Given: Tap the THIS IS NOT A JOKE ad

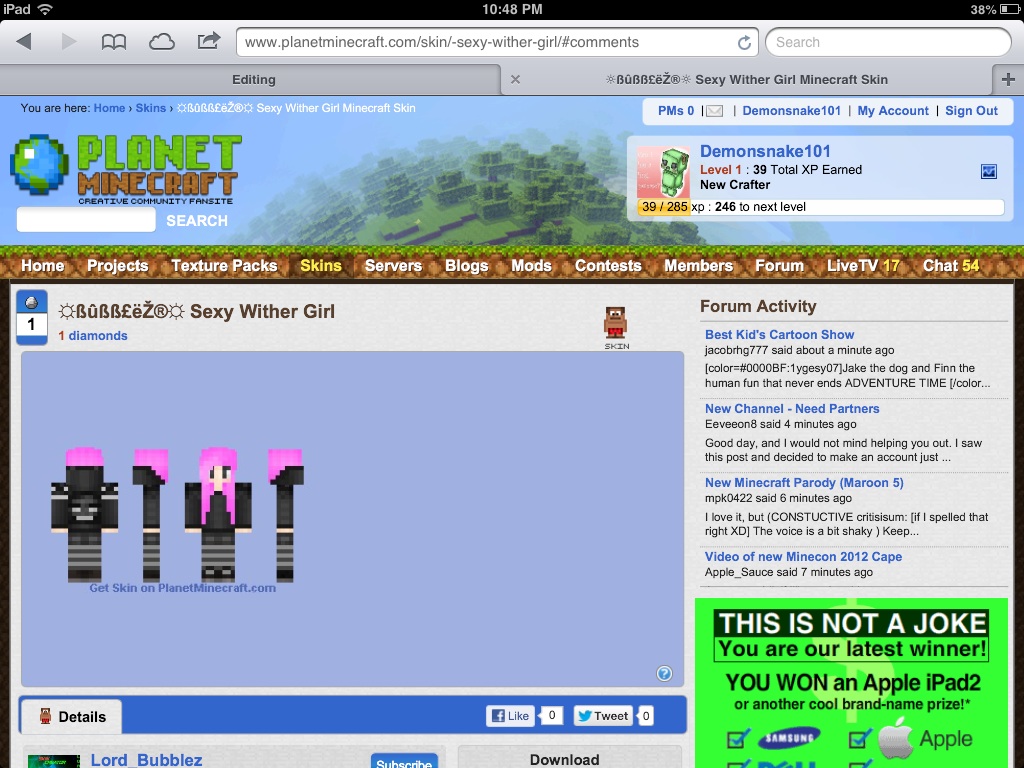Looking at the screenshot, I should pyautogui.click(x=852, y=682).
